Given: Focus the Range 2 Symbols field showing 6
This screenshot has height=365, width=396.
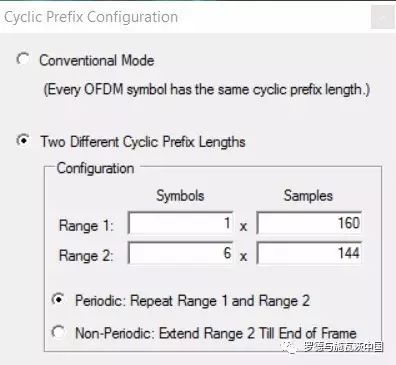Looking at the screenshot, I should (x=180, y=253).
